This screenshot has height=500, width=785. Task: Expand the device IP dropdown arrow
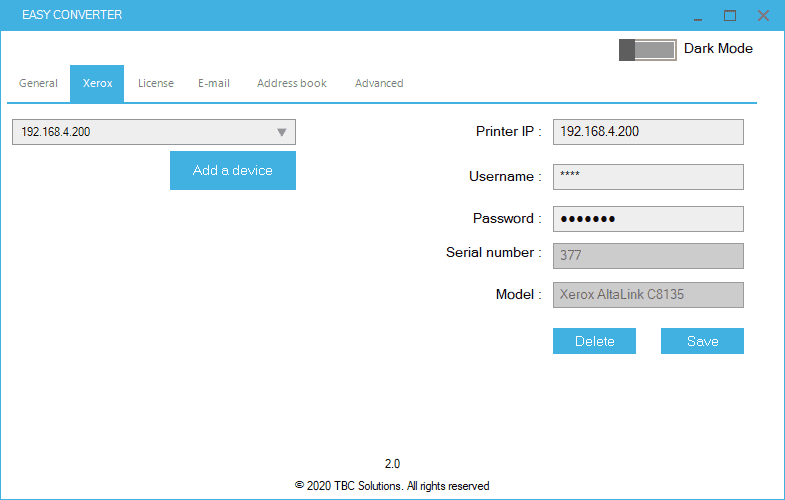point(281,132)
